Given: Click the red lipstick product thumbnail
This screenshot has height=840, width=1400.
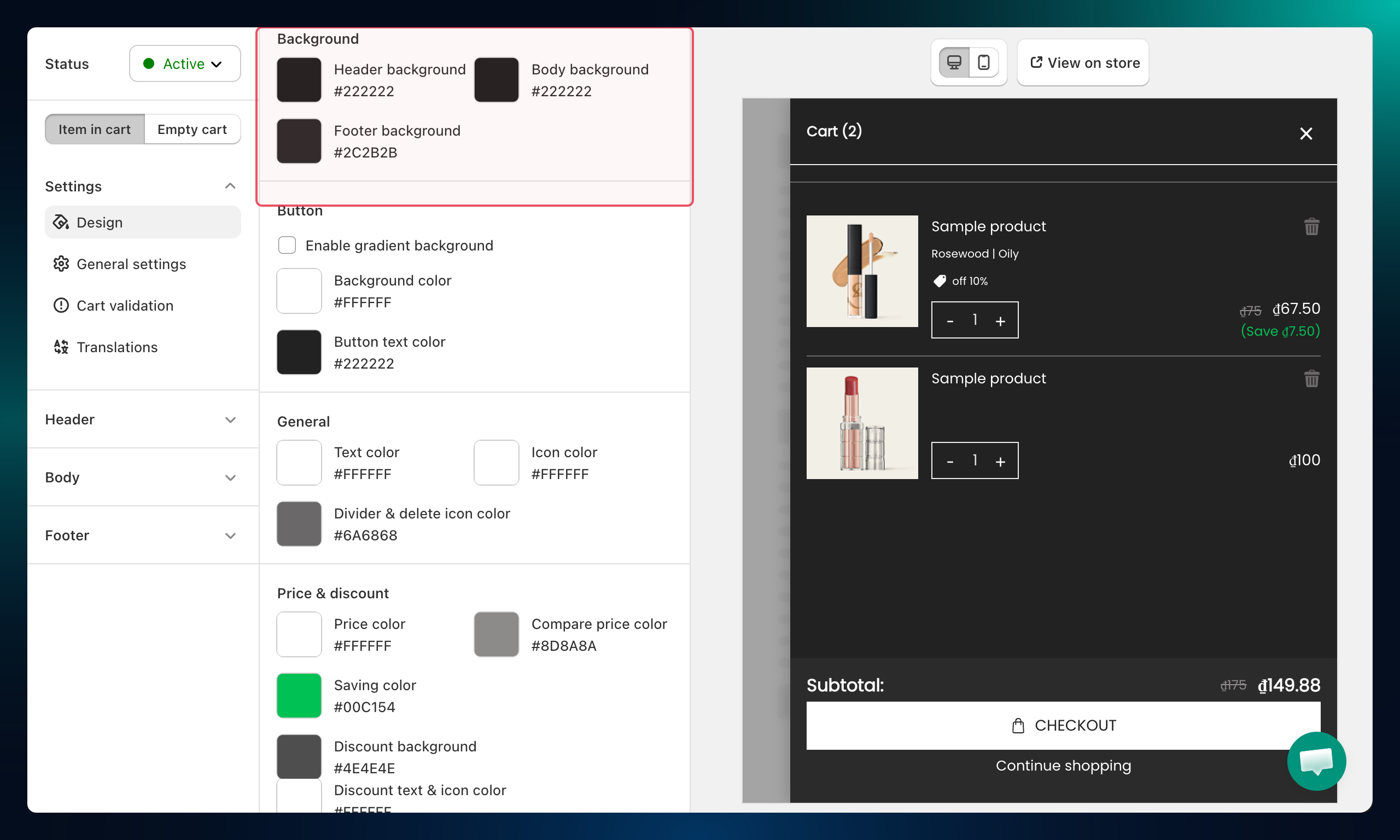Looking at the screenshot, I should coord(862,423).
